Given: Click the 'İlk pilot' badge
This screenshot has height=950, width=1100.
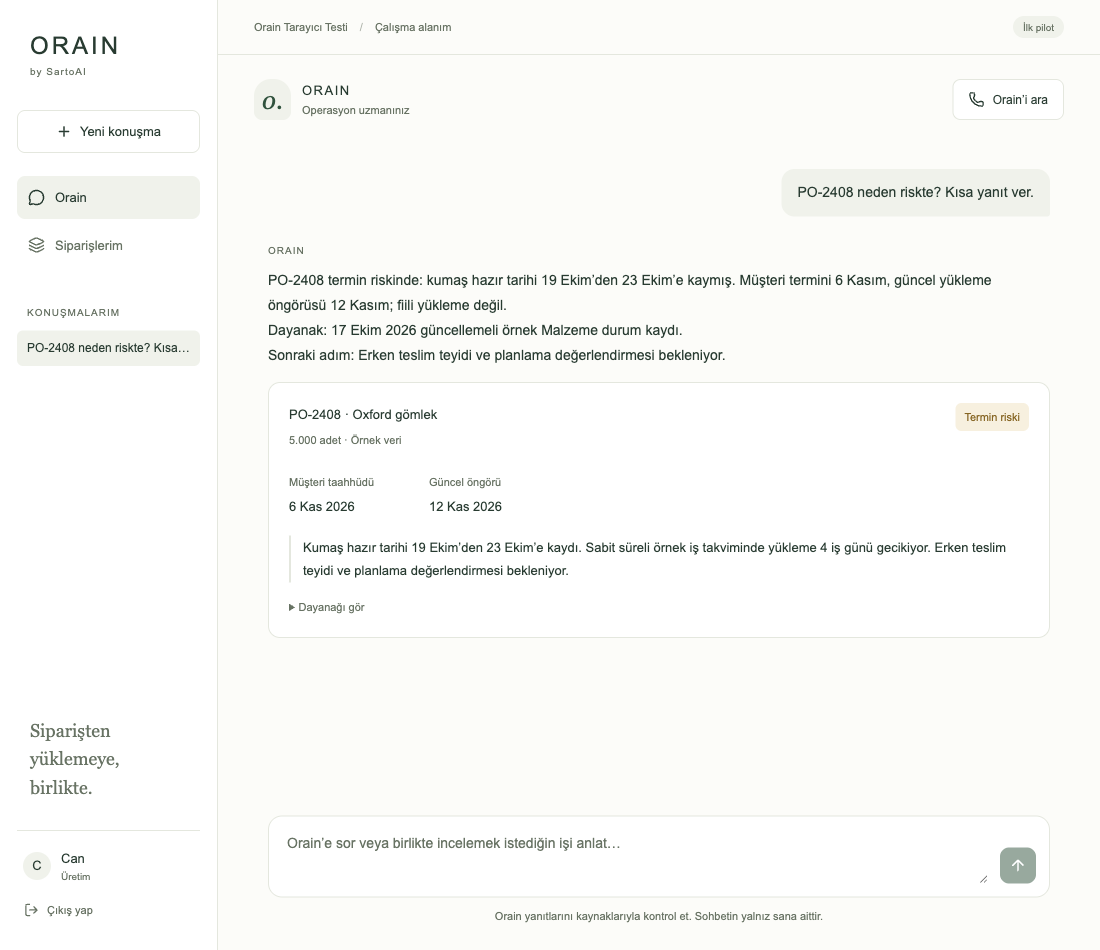Looking at the screenshot, I should coord(1038,27).
